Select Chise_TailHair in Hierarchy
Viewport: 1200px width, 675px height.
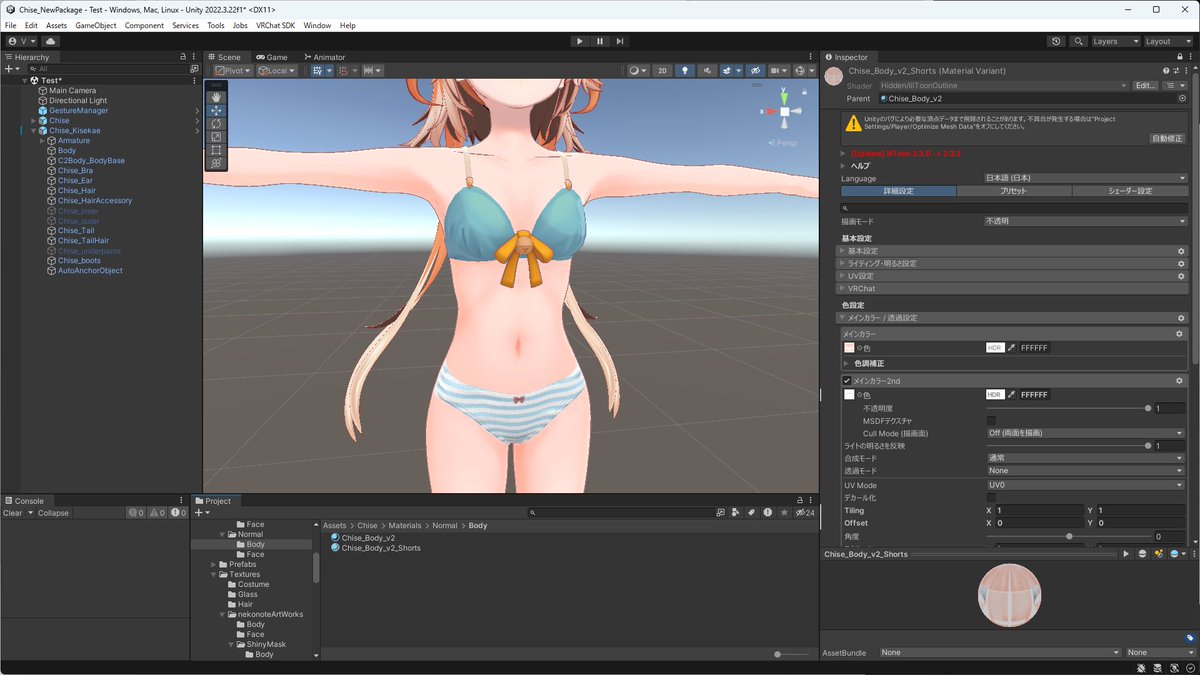[x=83, y=241]
